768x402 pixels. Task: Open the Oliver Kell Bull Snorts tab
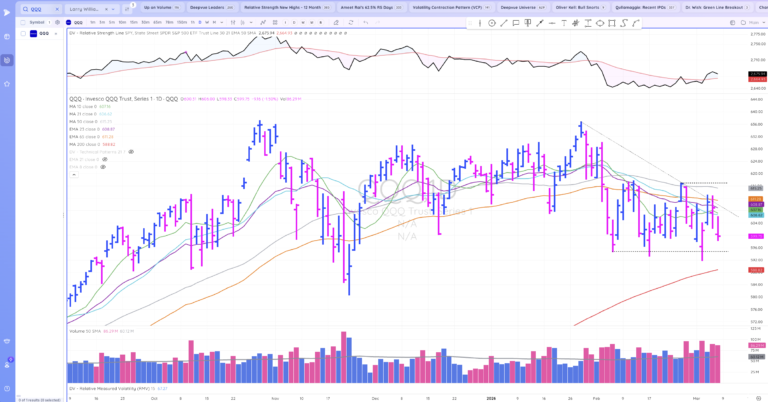(x=580, y=8)
